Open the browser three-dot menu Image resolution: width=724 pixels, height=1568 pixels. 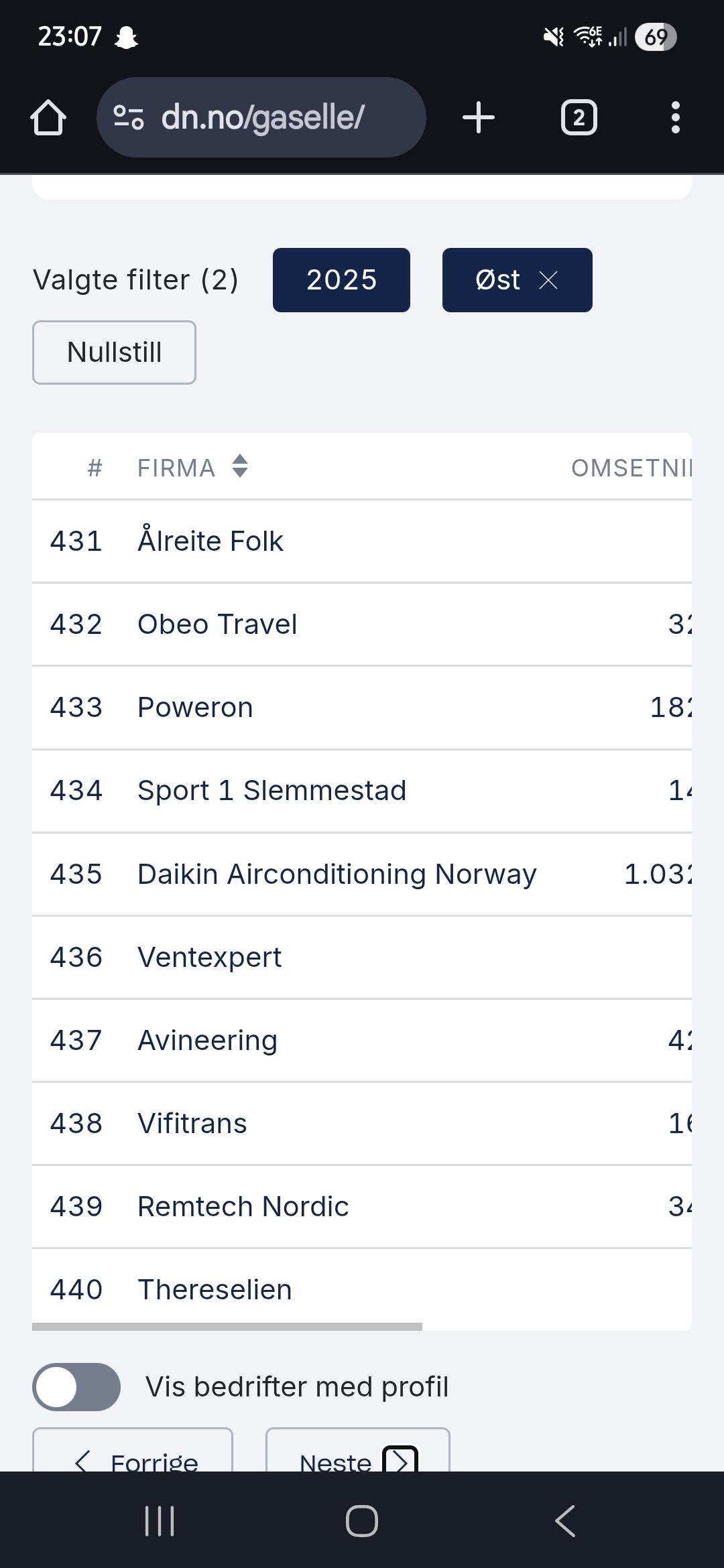tap(675, 118)
